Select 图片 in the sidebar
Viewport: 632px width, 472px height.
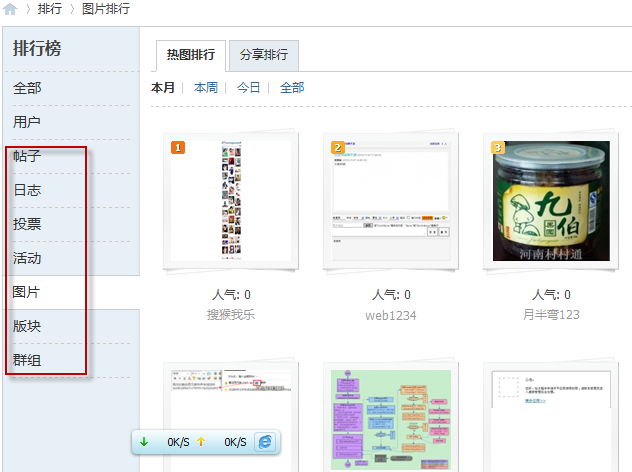pos(26,292)
